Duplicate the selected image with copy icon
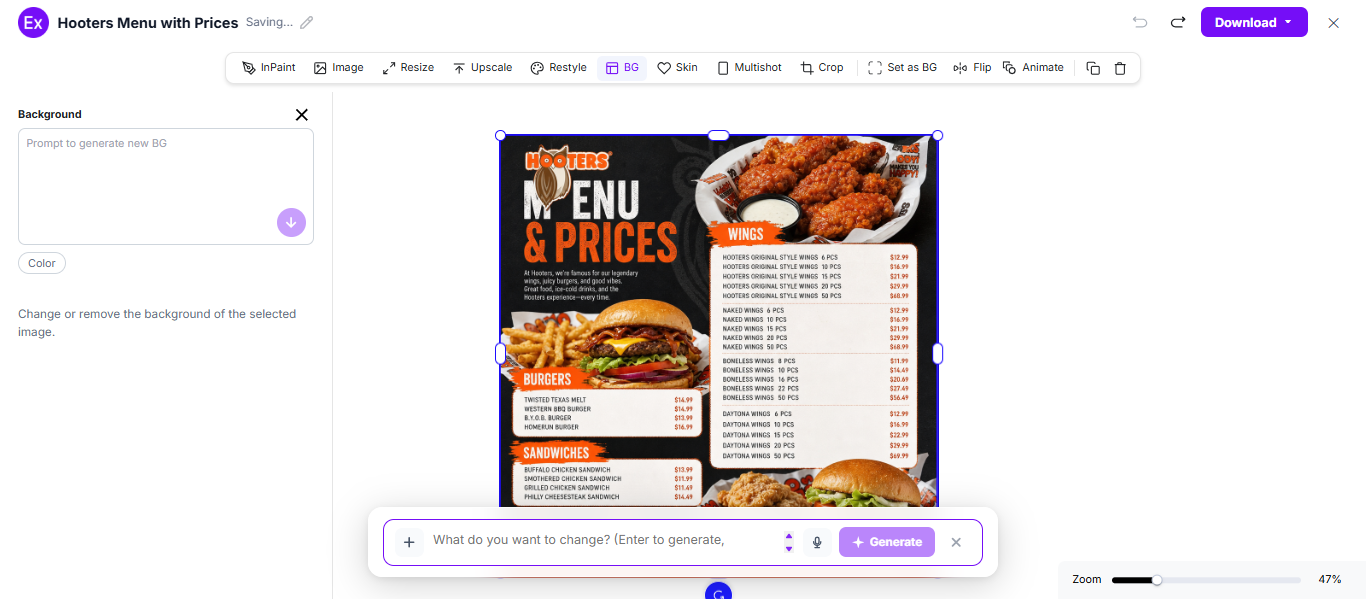This screenshot has width=1366, height=599. point(1093,68)
